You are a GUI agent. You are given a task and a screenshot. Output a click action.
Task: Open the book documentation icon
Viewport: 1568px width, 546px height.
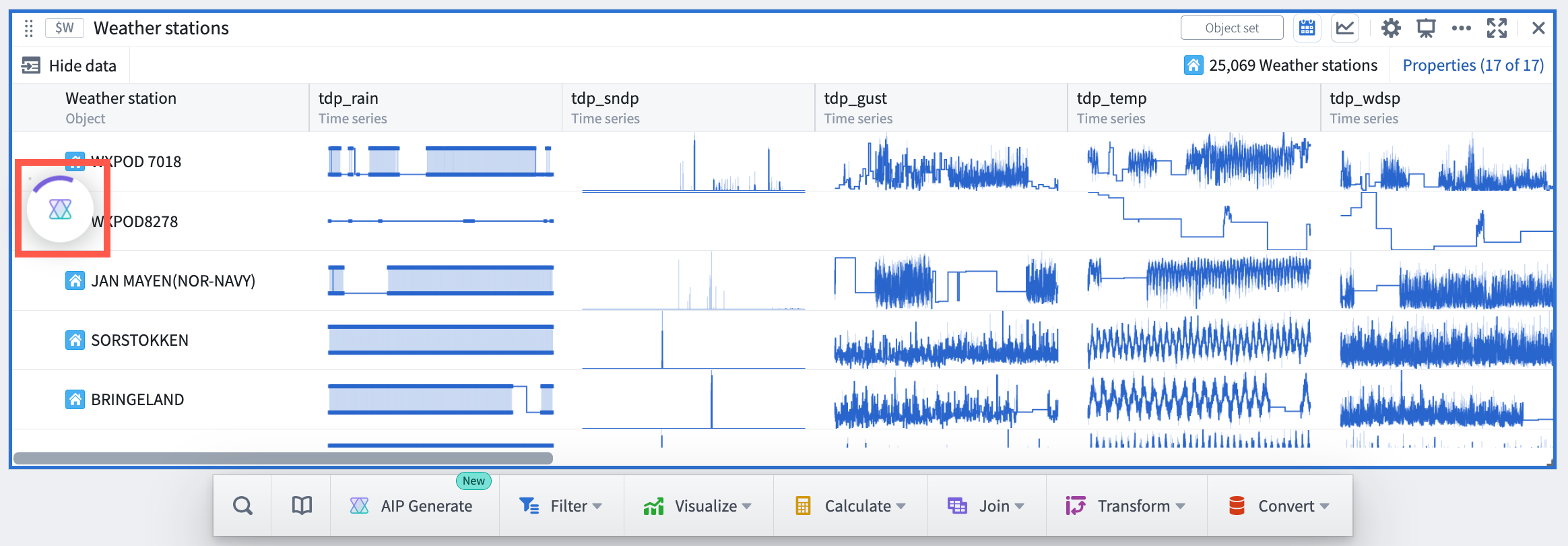[301, 506]
